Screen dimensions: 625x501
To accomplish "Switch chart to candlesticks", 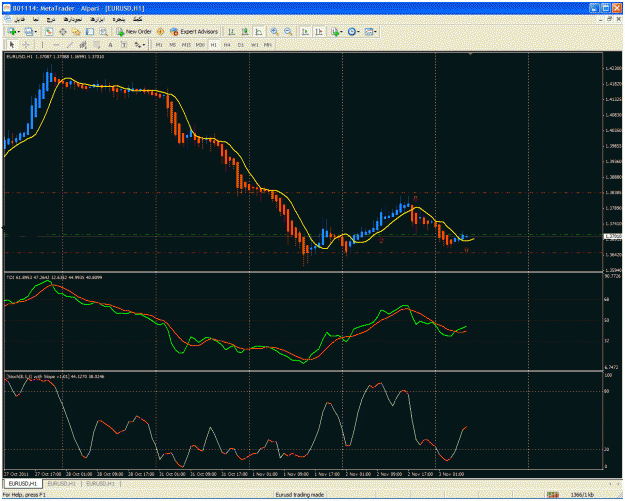I will [245, 31].
